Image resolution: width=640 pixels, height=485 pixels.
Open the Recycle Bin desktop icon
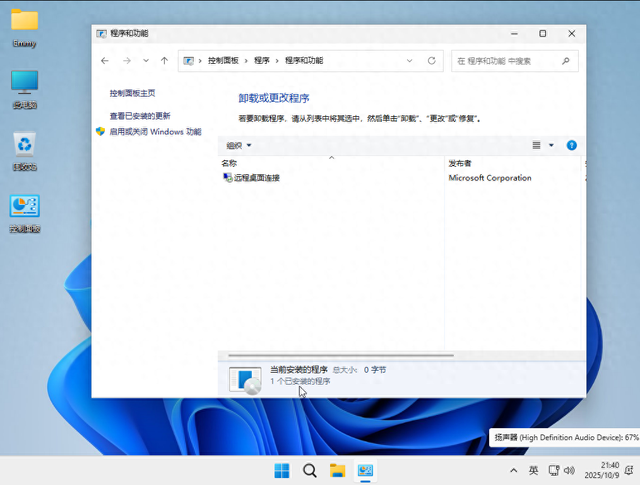pyautogui.click(x=24, y=145)
